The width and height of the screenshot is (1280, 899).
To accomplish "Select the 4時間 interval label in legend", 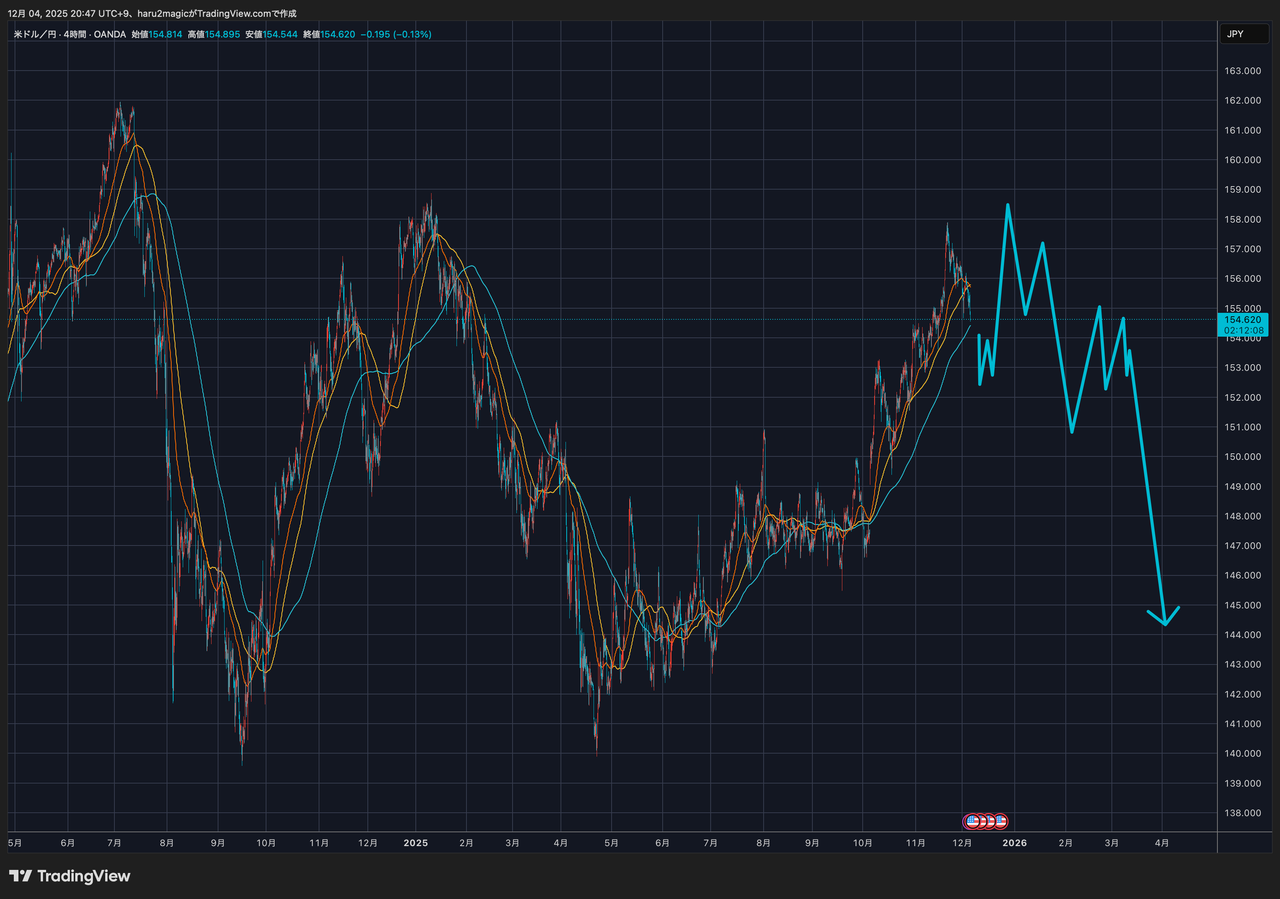I will (82, 34).
